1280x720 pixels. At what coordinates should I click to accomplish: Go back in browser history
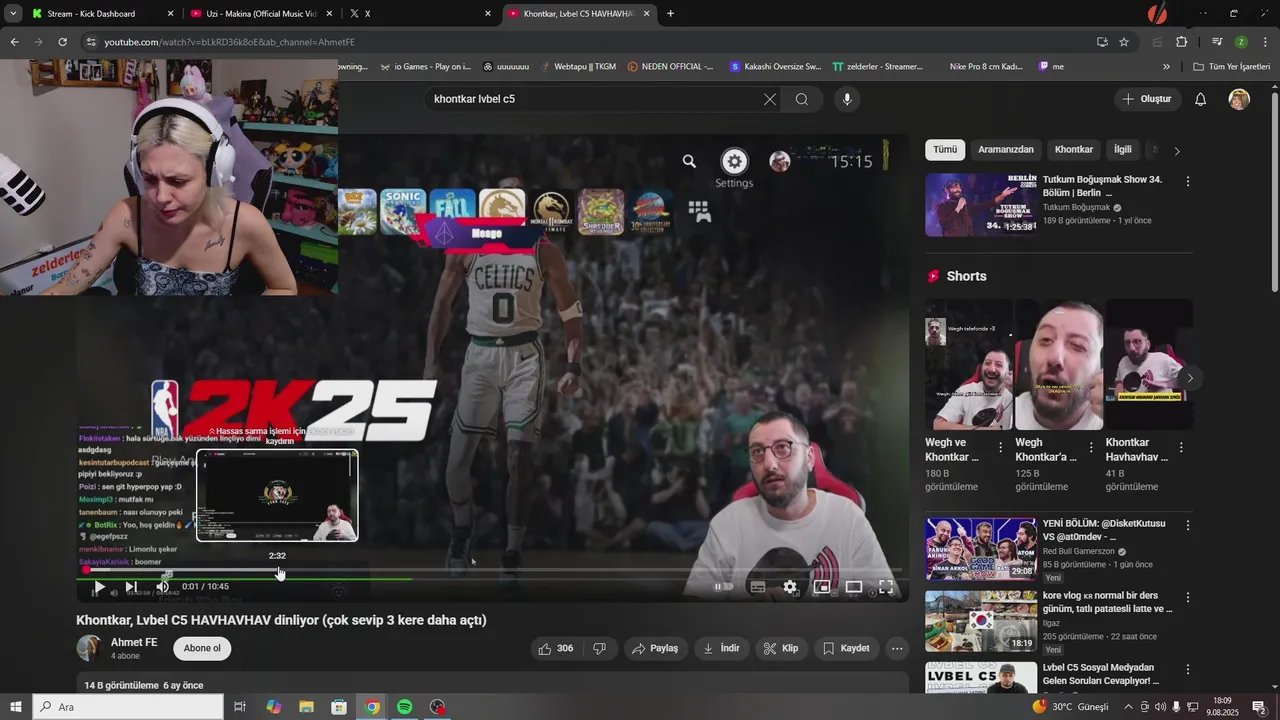tap(15, 42)
